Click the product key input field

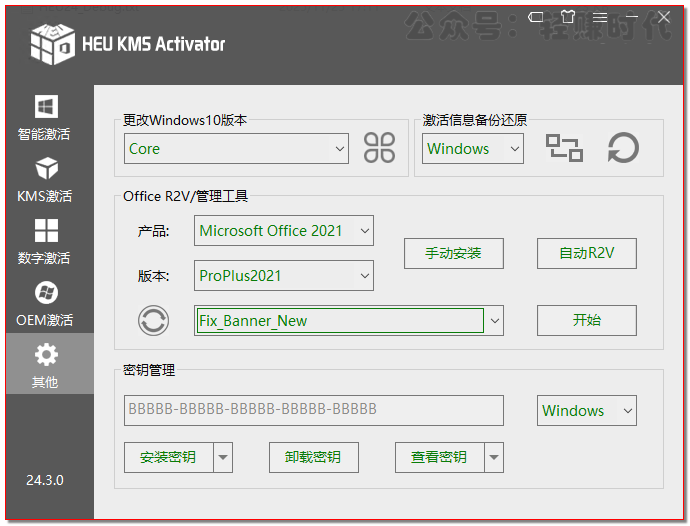click(313, 410)
